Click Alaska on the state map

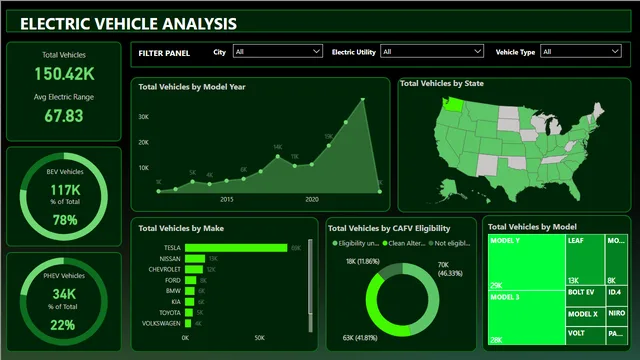[x=450, y=189]
